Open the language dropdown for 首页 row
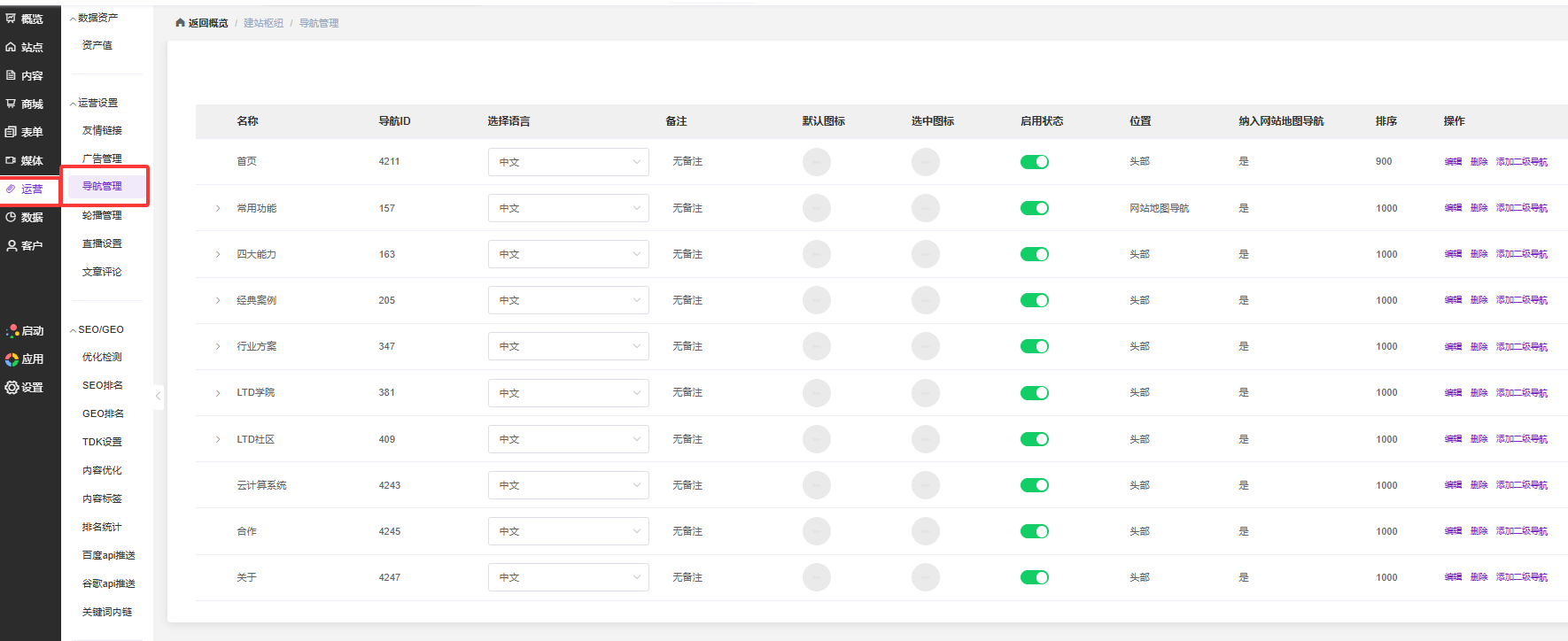1568x641 pixels. coord(568,162)
